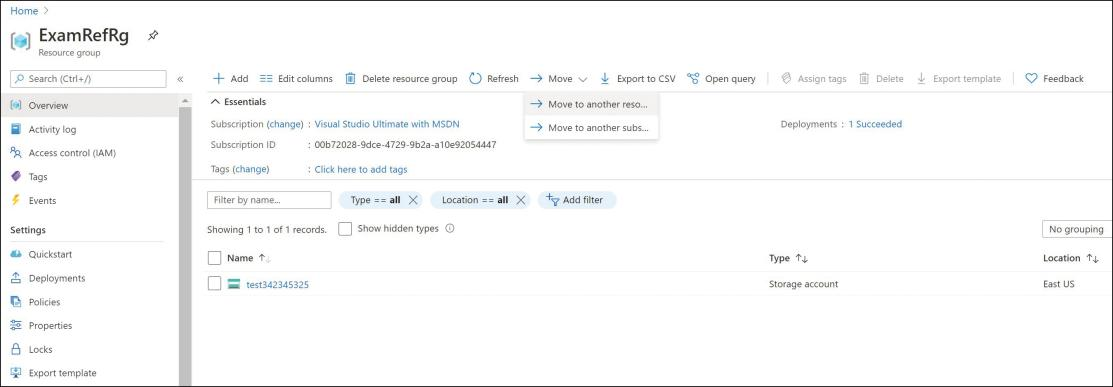Click the Subscription ID value text
Screen dimensions: 1113x387
point(405,145)
